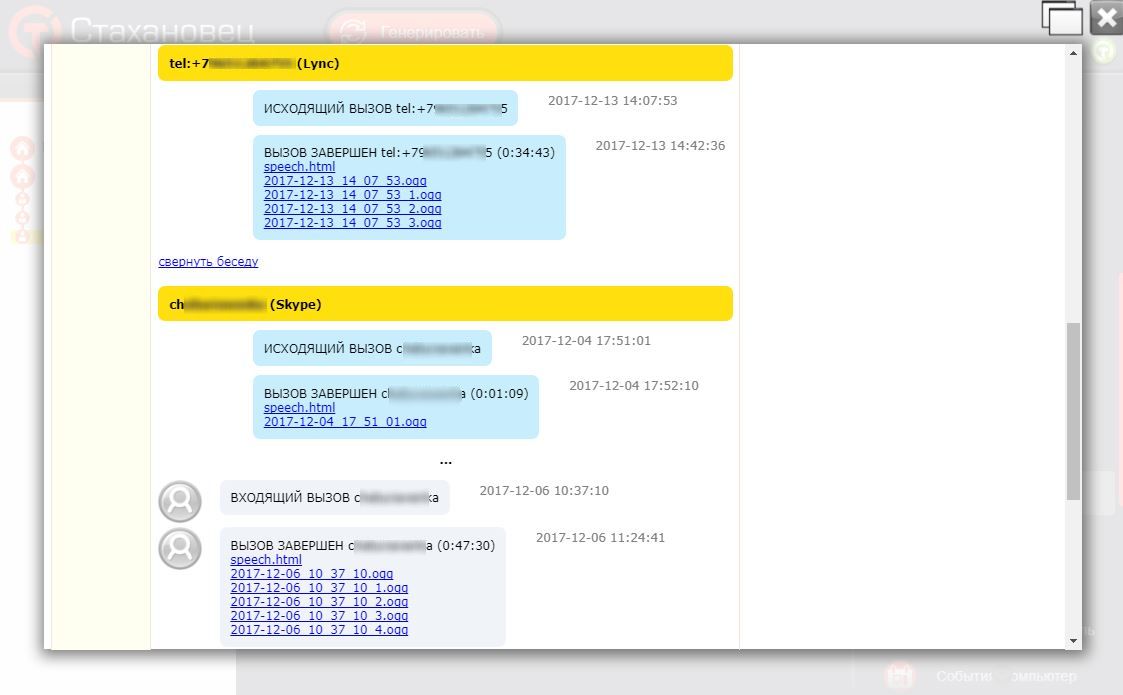
Task: Open recording 2017-12-13_14_07_53.ogg
Action: [x=345, y=181]
